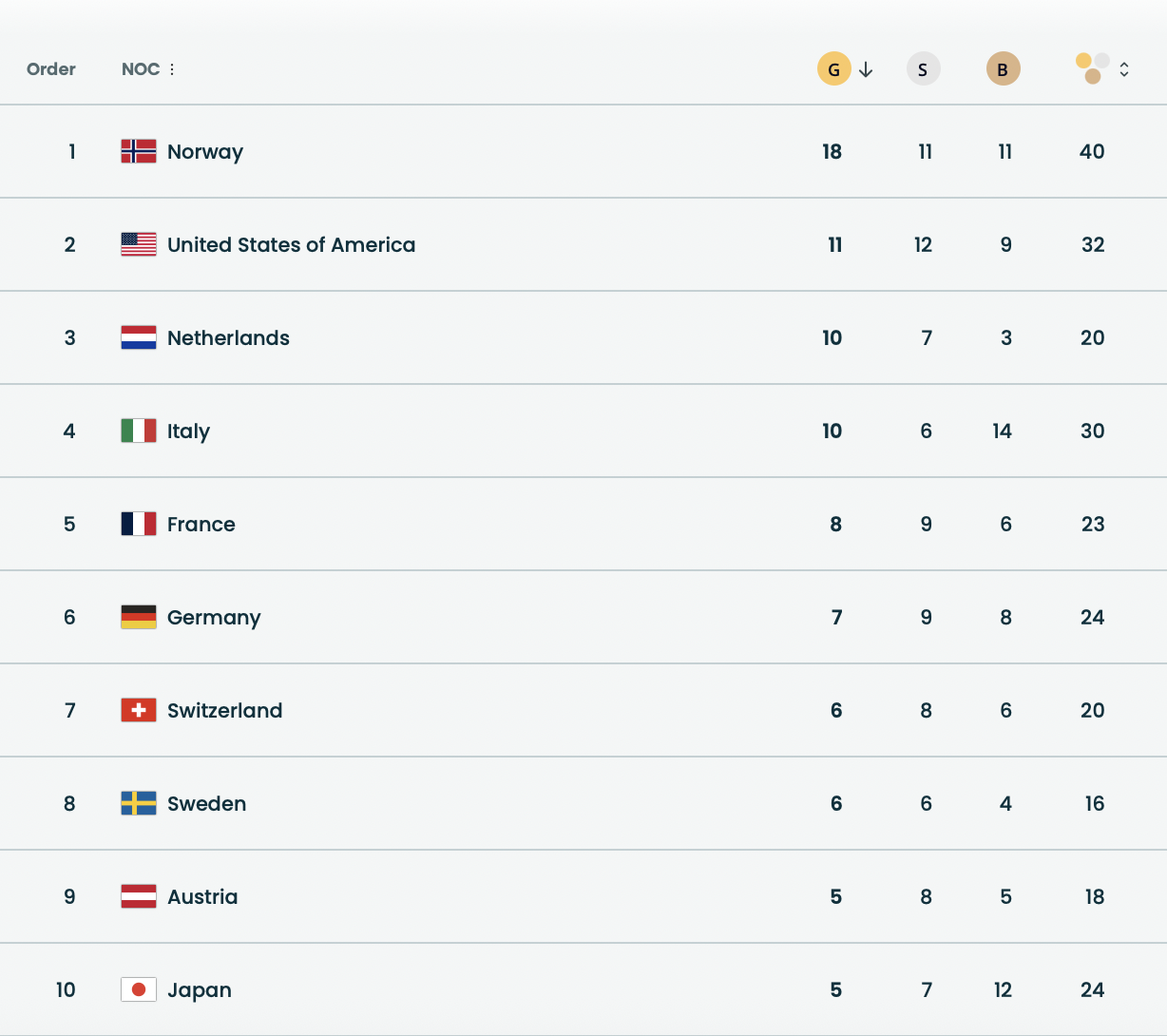Viewport: 1167px width, 1036px height.
Task: Open the Netherlands country link
Action: 228,337
